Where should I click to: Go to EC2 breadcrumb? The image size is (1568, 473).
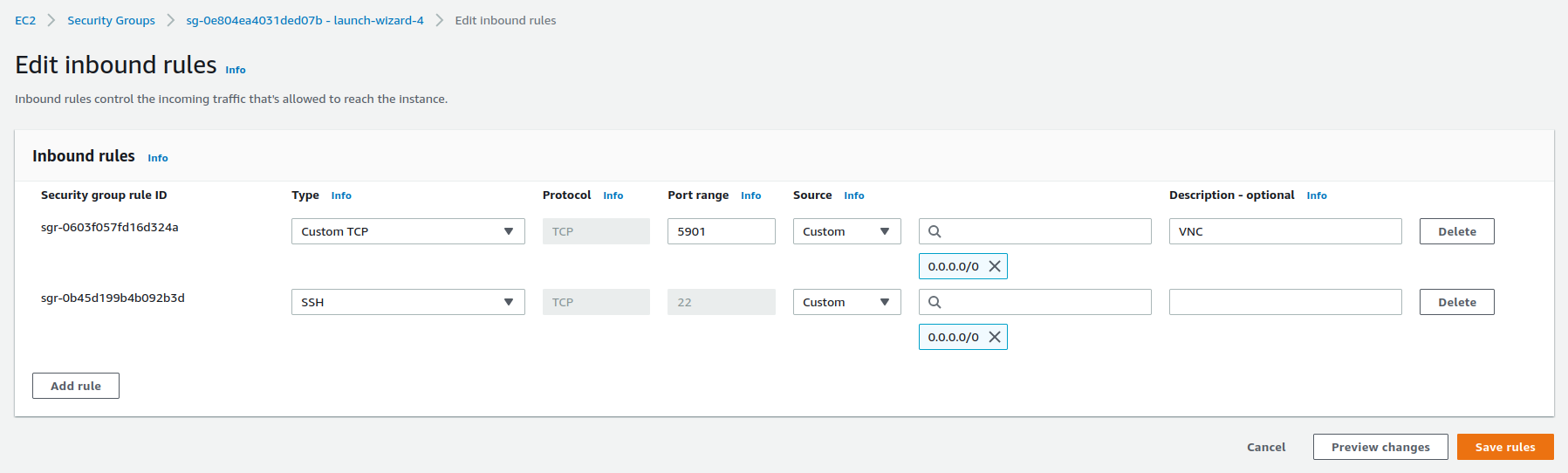[25, 20]
